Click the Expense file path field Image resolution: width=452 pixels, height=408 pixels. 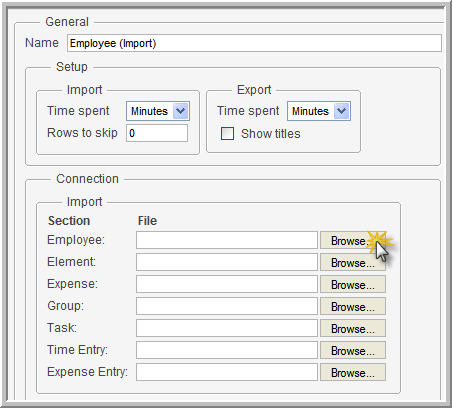tap(227, 284)
